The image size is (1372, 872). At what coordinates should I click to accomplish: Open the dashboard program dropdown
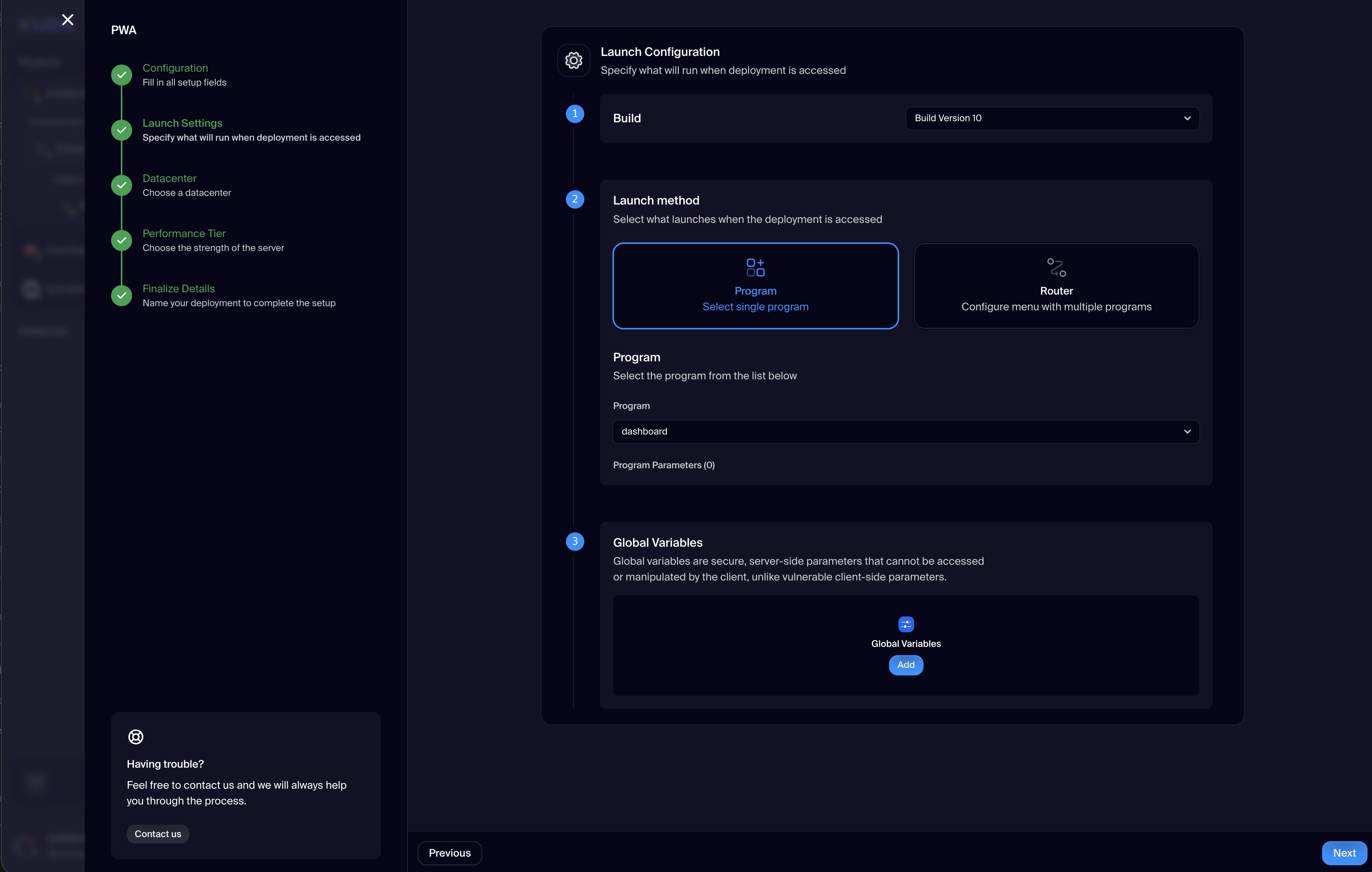point(906,432)
